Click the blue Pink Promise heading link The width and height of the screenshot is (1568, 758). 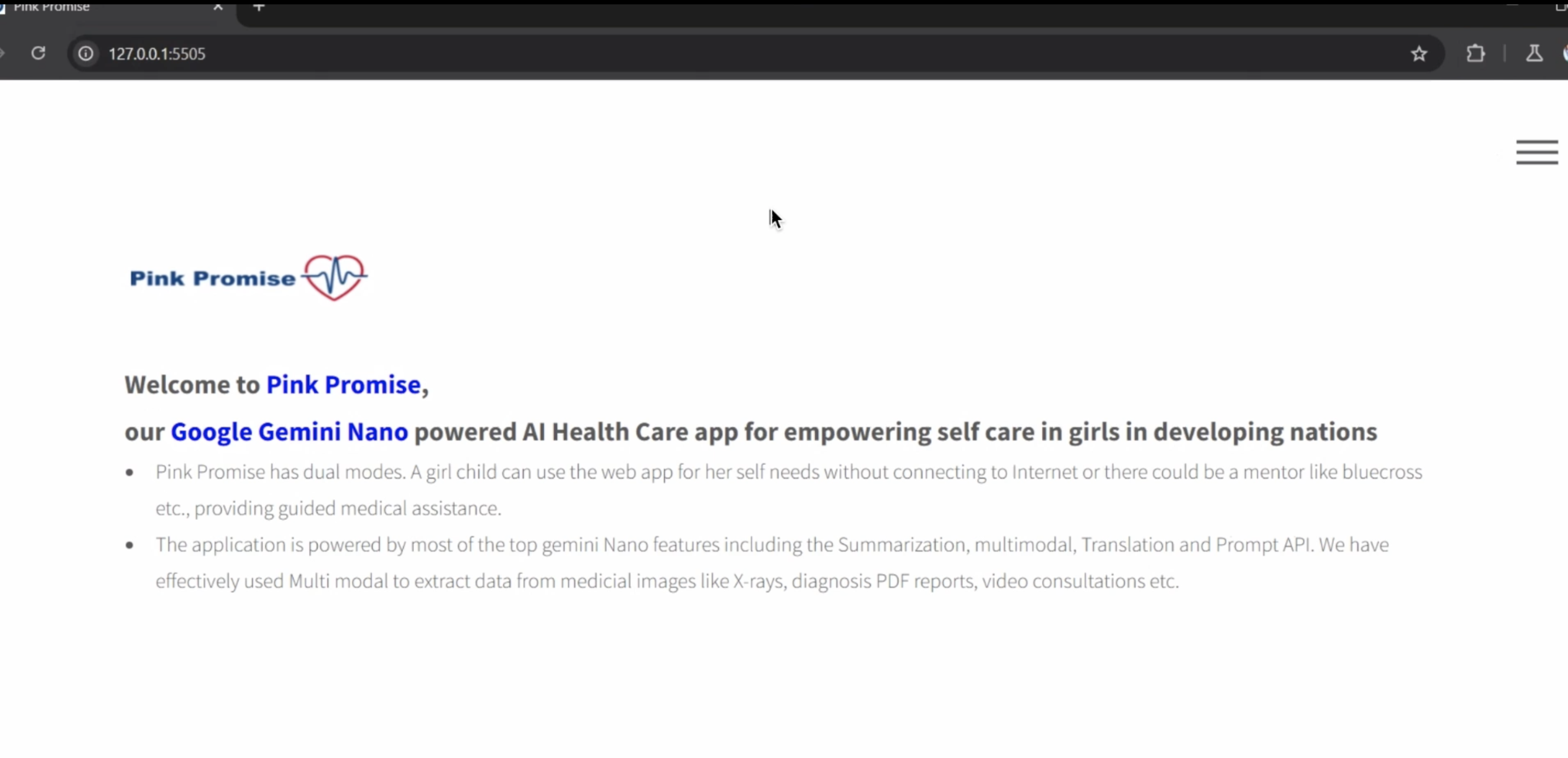343,384
